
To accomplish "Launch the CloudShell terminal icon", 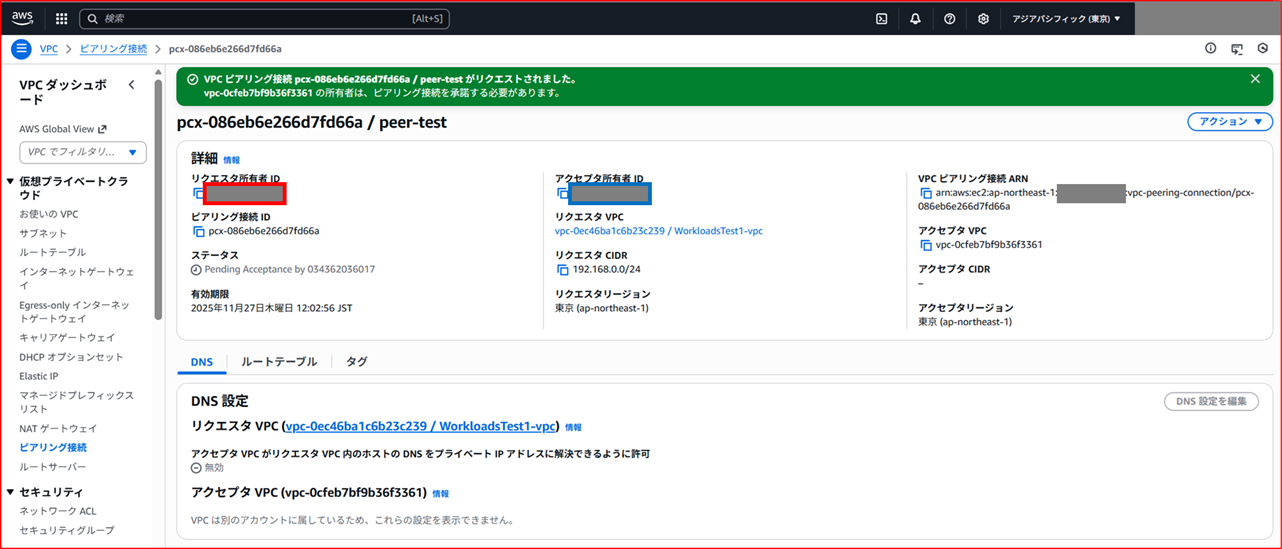I will 881,18.
